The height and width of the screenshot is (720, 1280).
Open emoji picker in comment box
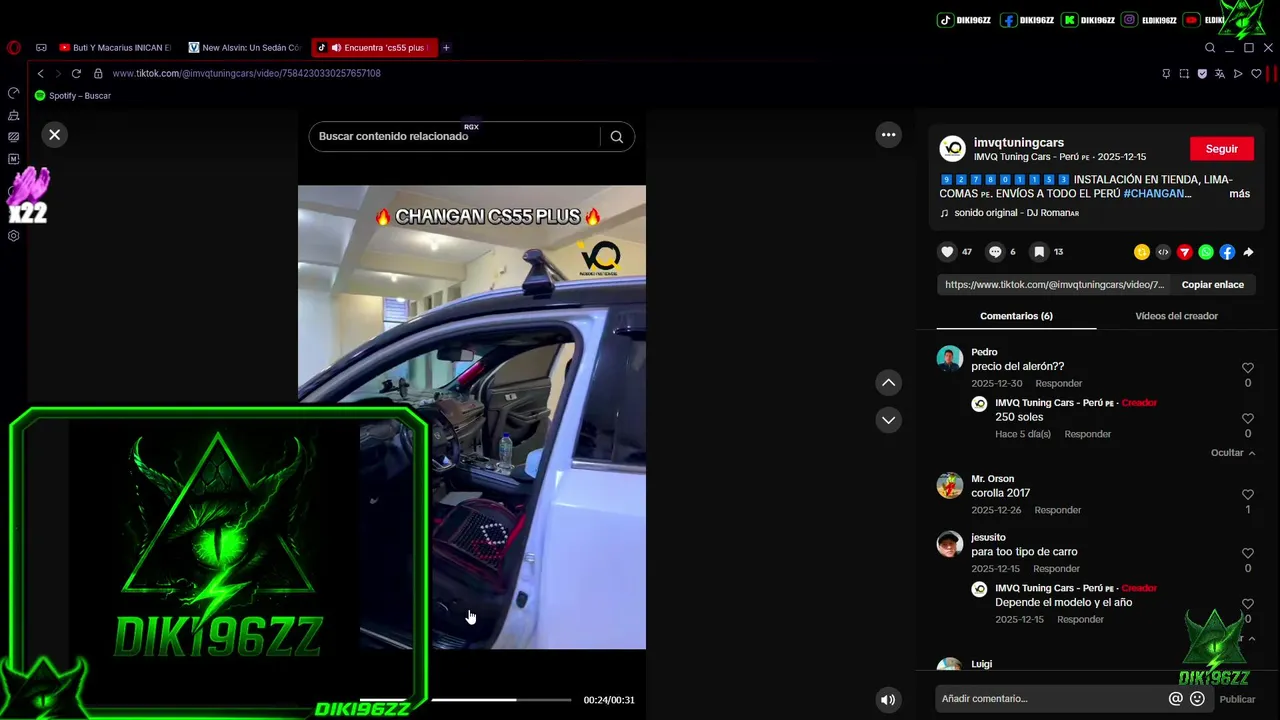(1197, 699)
